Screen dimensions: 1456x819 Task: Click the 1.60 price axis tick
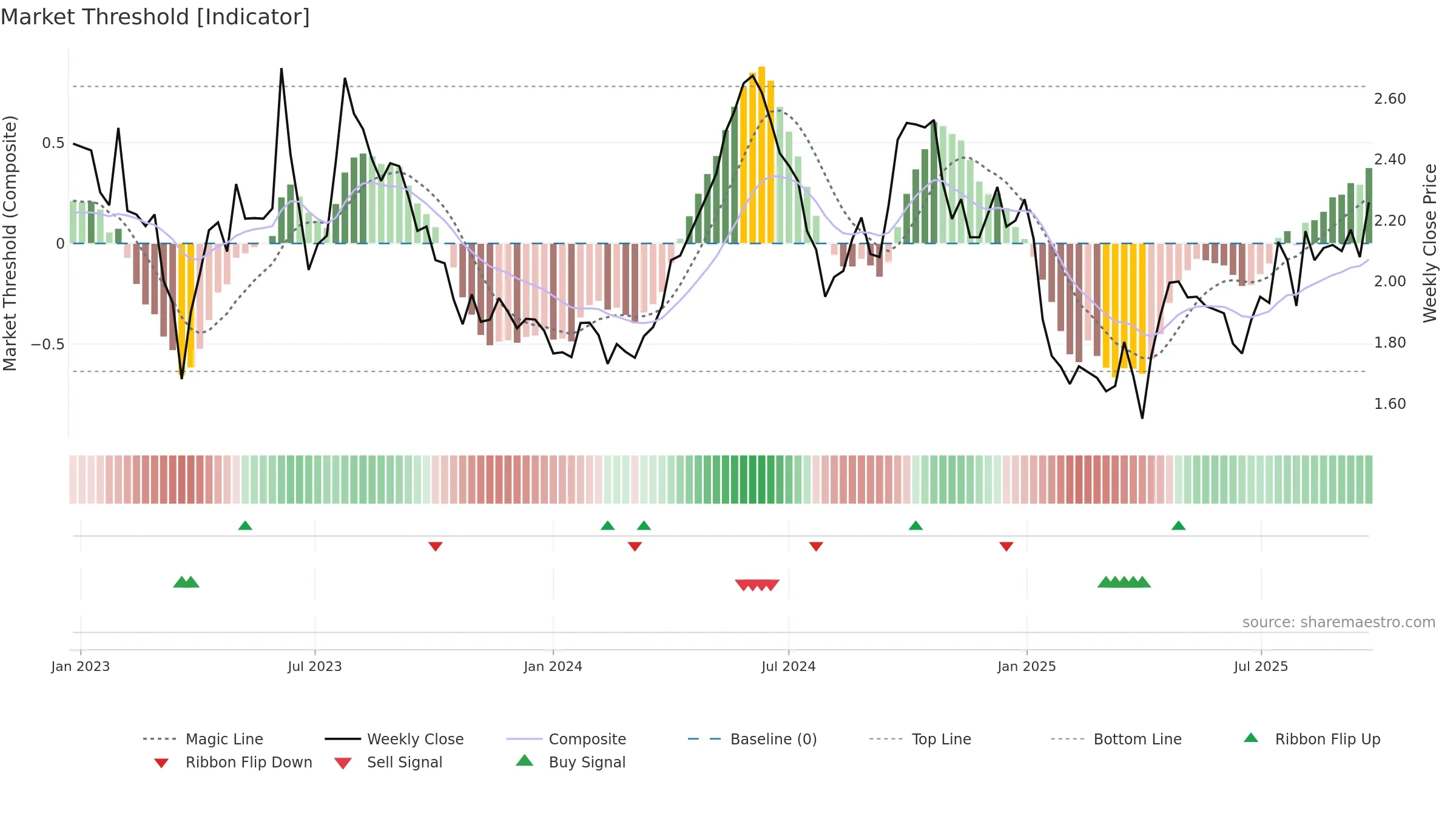1390,404
